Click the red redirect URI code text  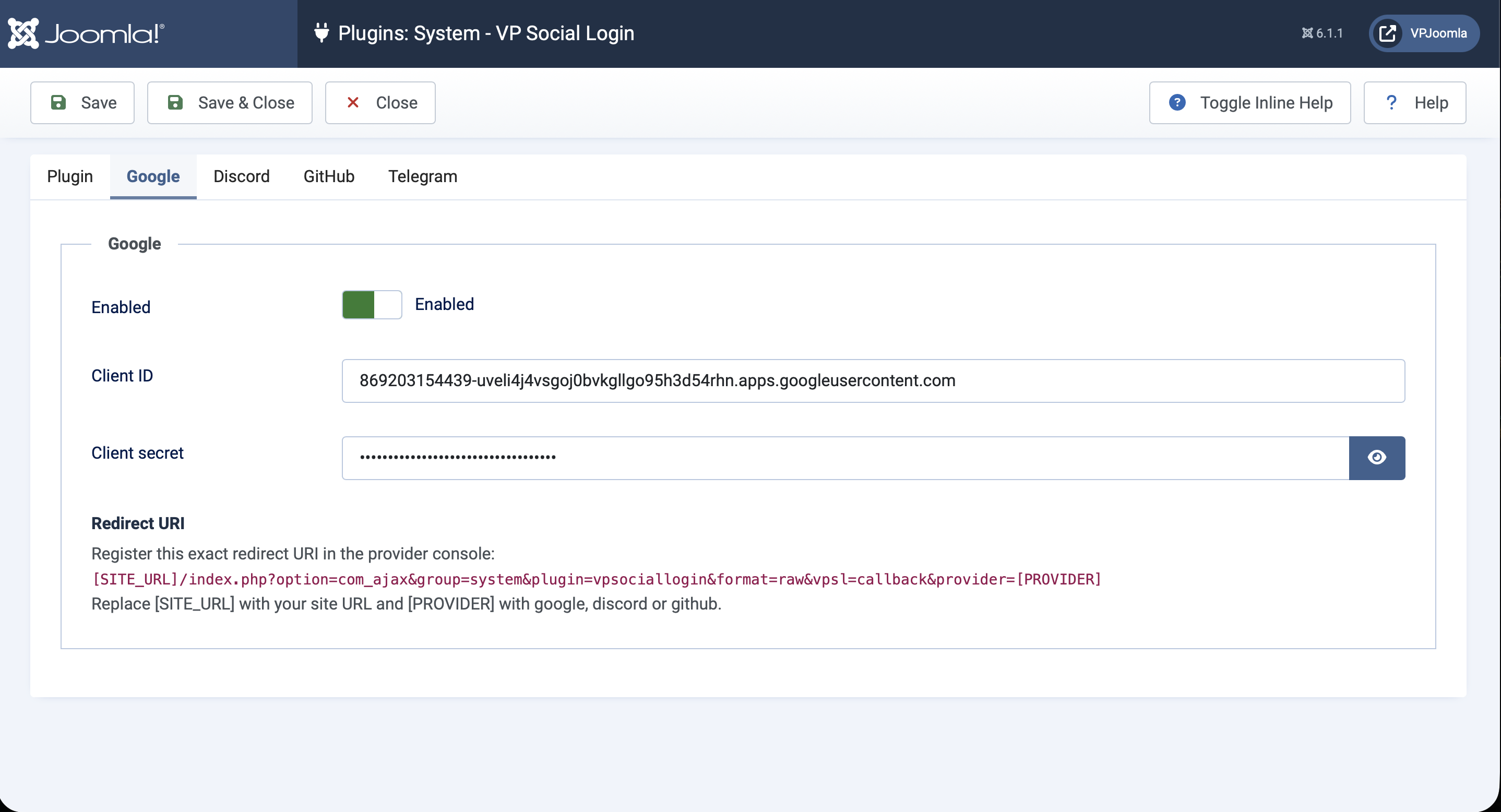click(597, 579)
